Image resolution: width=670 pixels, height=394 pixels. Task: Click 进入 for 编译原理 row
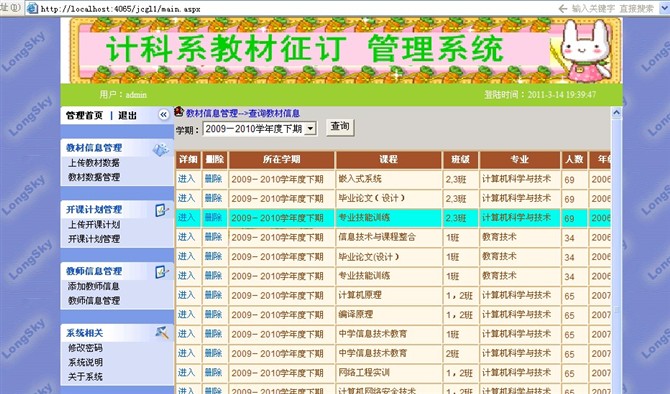coord(186,314)
